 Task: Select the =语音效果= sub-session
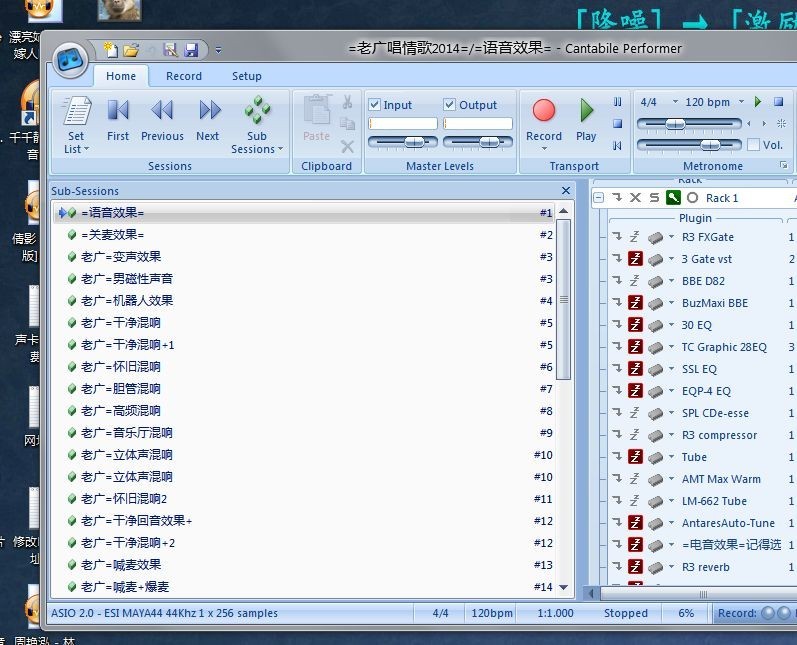click(x=304, y=213)
